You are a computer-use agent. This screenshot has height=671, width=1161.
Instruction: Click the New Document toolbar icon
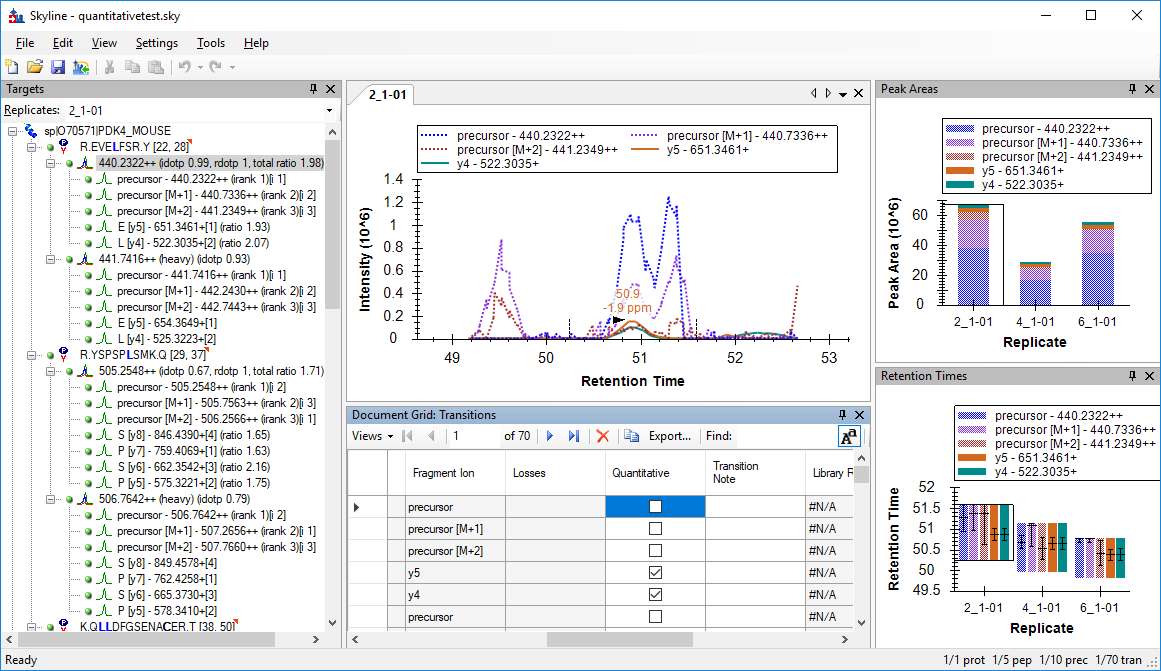point(12,67)
